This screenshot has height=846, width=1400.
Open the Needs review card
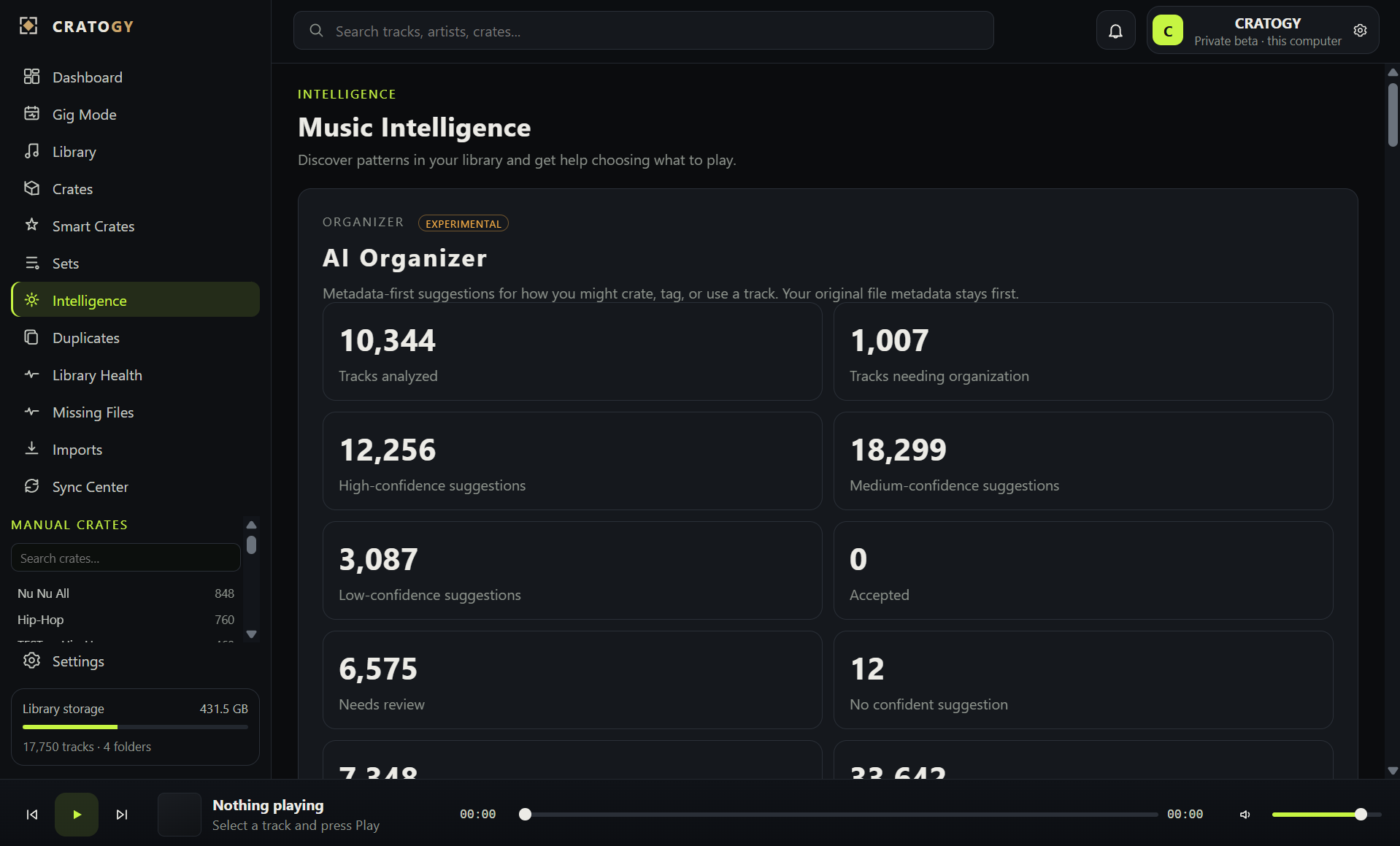[x=572, y=680]
